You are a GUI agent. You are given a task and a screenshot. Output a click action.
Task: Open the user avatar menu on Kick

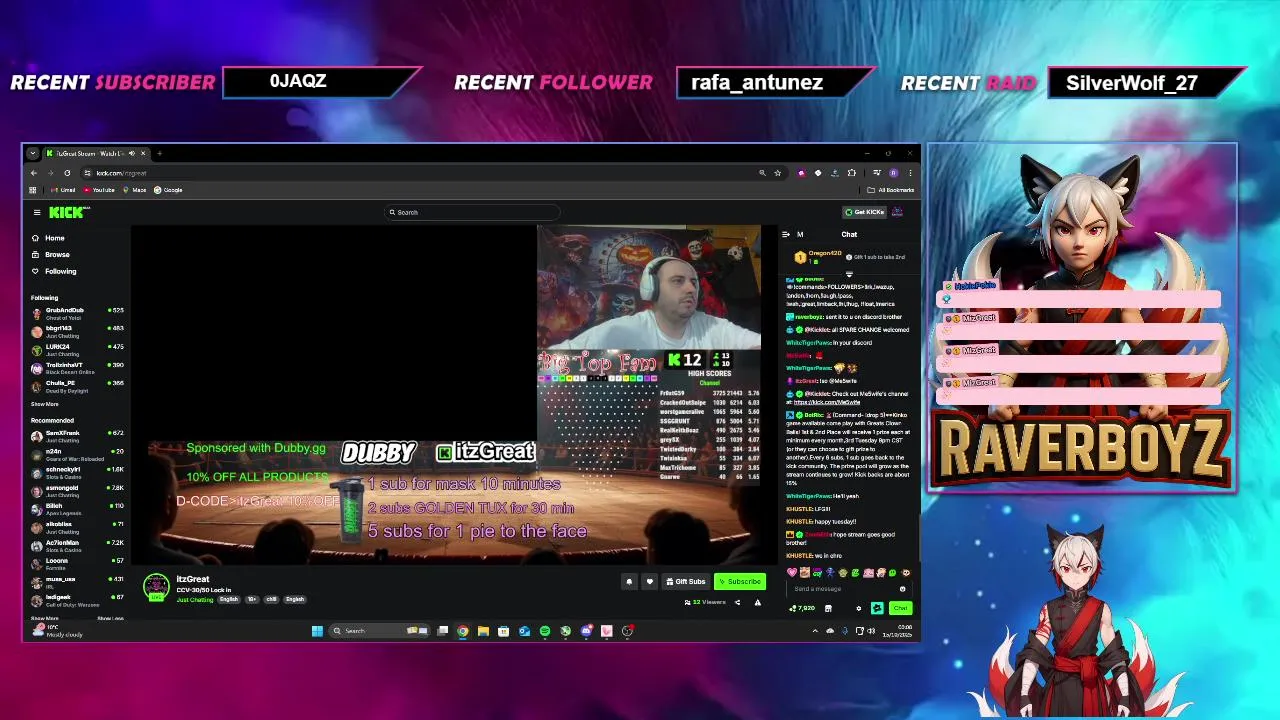(x=898, y=212)
